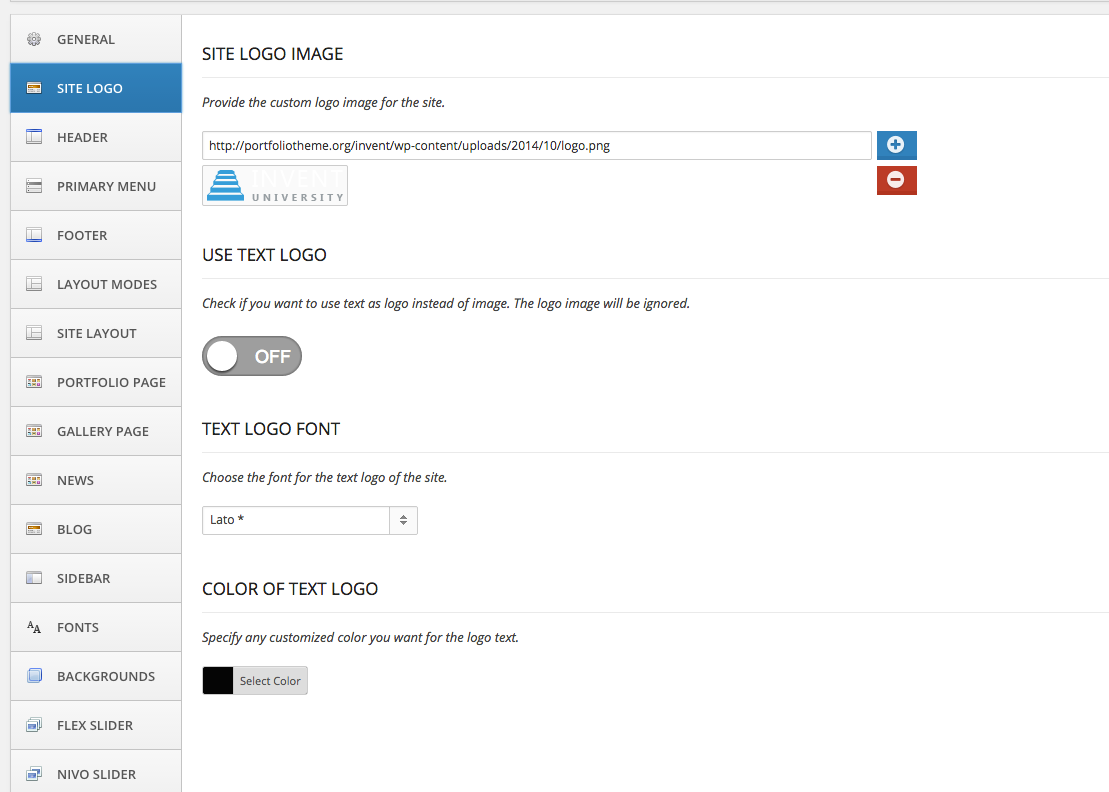
Task: Select the General settings gear icon
Action: point(34,38)
